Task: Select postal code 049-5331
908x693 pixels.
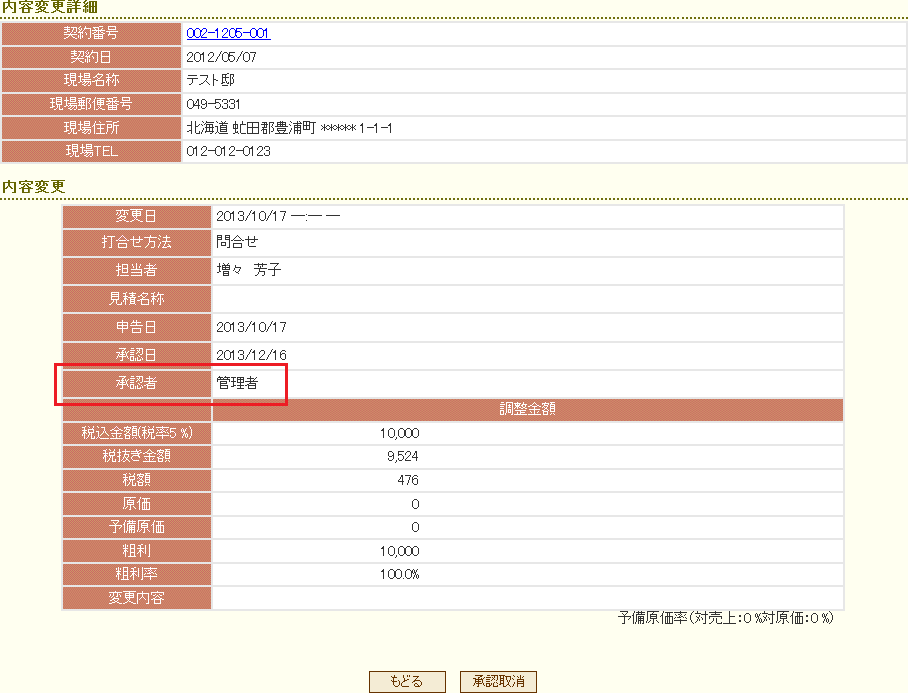Action: coord(213,104)
